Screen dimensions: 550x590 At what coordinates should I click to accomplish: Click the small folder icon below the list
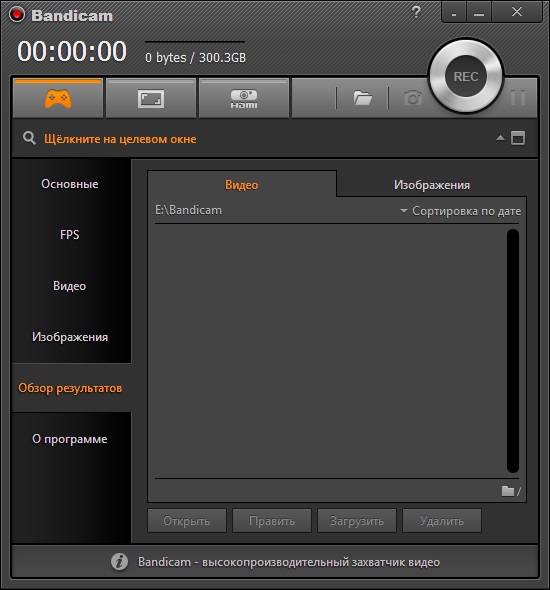tap(508, 491)
